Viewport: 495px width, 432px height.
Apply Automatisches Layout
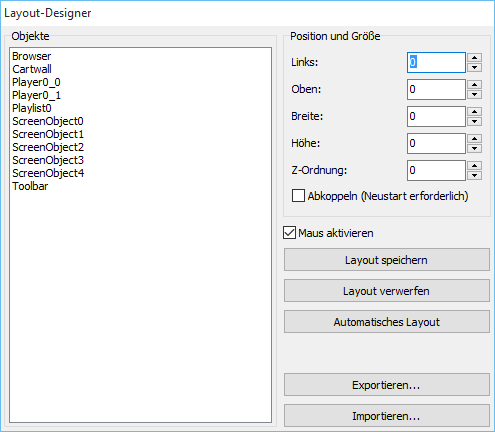(x=387, y=322)
